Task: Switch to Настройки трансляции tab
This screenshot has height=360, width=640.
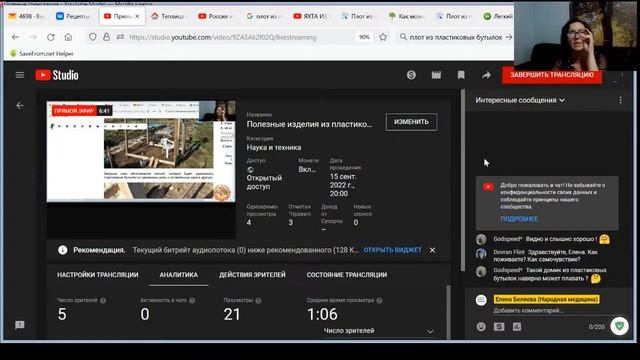Action: (98, 275)
